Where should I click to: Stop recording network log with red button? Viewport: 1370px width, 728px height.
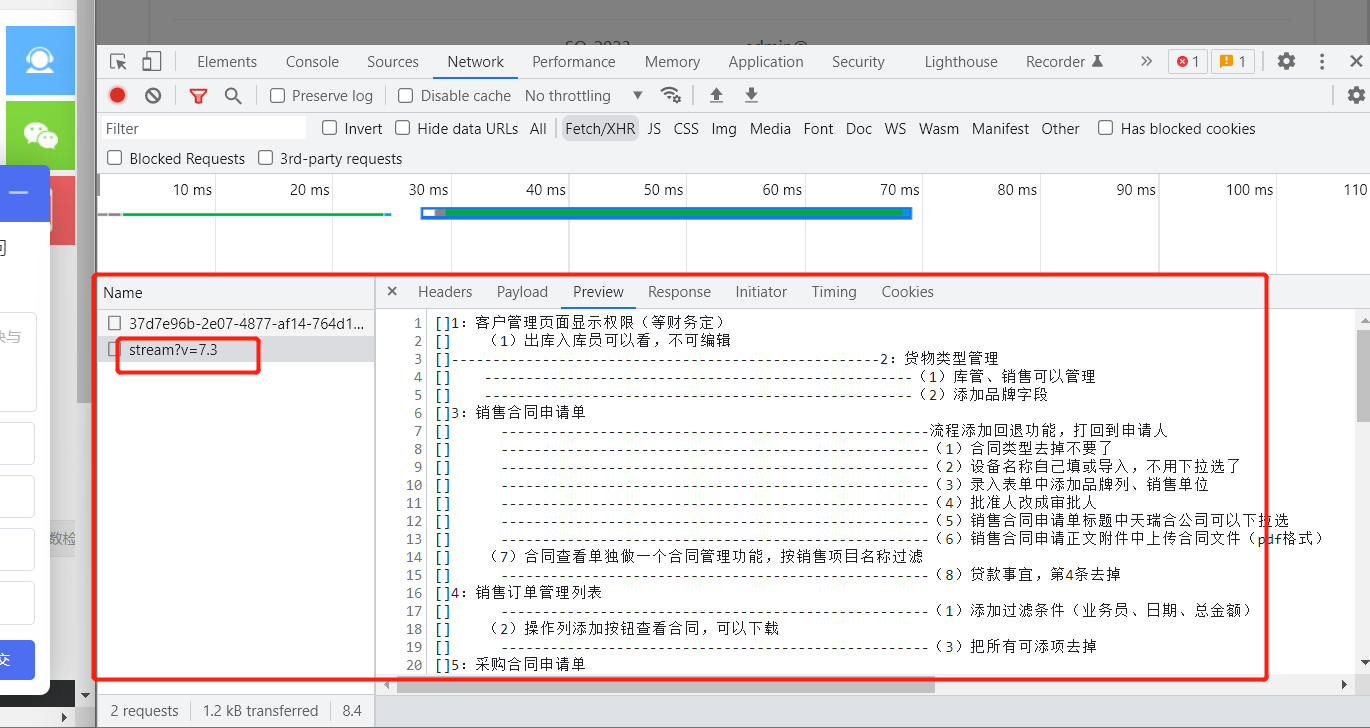[118, 96]
